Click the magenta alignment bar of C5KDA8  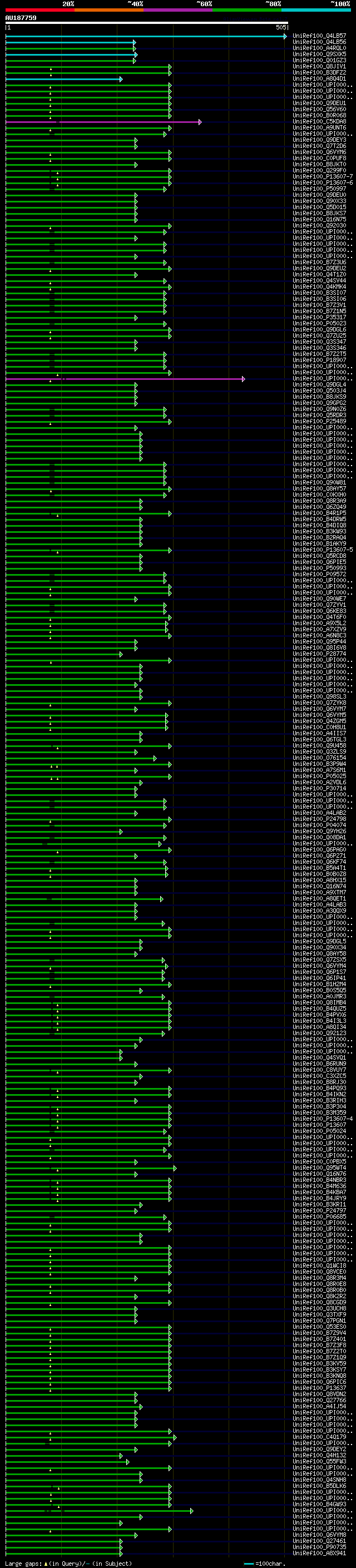pos(103,122)
